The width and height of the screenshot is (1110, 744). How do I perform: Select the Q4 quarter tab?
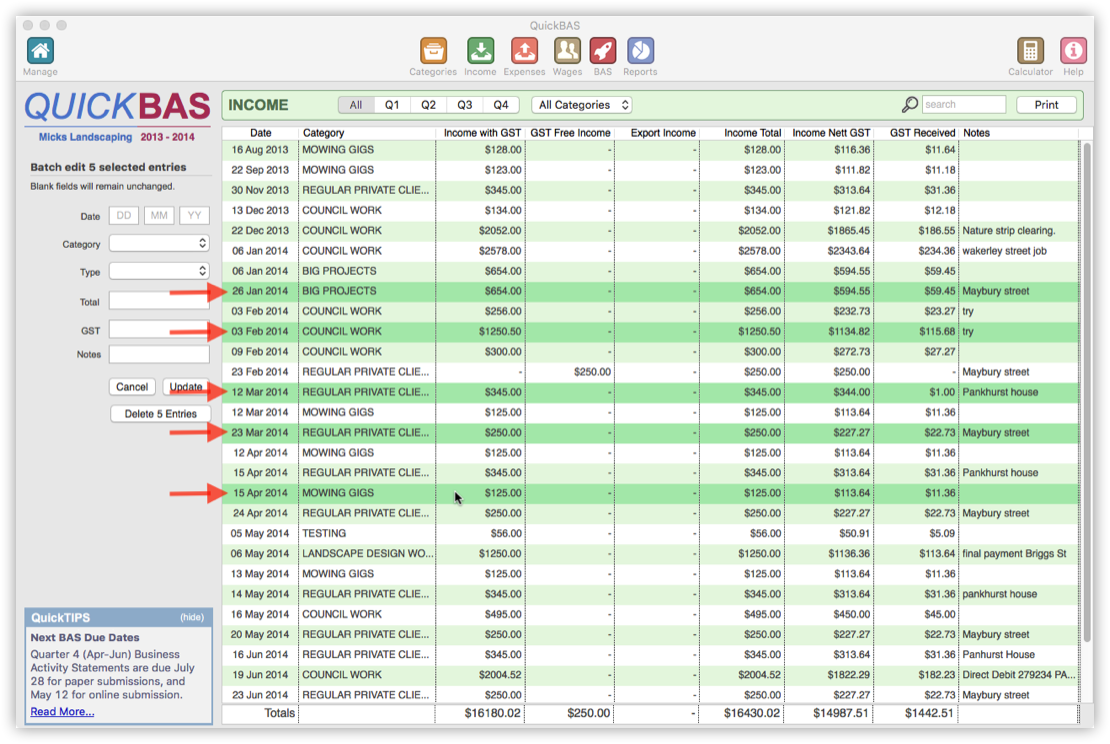501,104
